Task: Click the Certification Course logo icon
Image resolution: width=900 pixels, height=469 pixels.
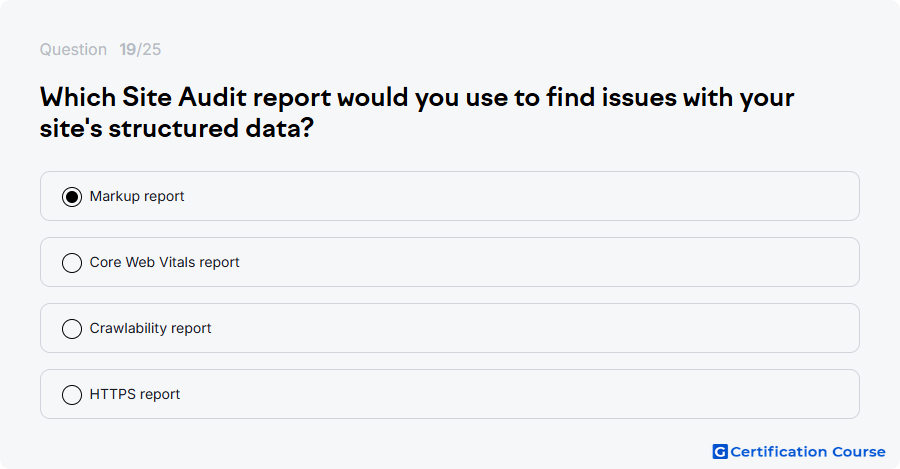Action: [720, 452]
